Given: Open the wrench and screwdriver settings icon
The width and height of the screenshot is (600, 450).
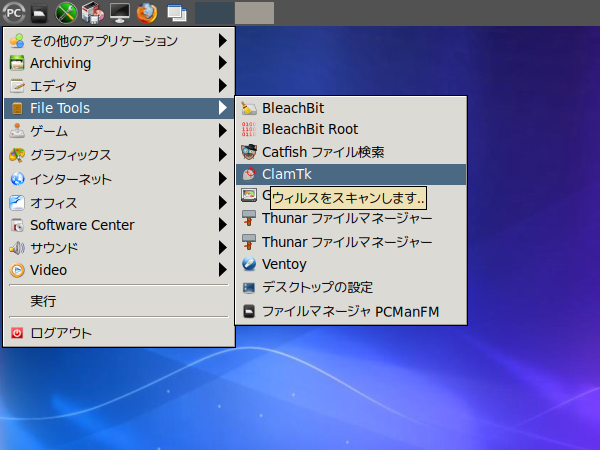Looking at the screenshot, I should [66, 13].
